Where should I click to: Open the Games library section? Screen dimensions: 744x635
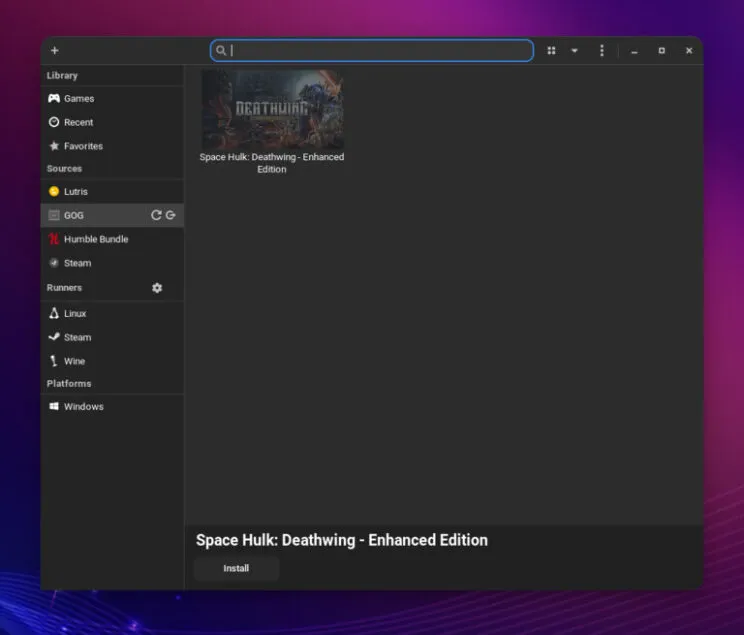point(112,98)
